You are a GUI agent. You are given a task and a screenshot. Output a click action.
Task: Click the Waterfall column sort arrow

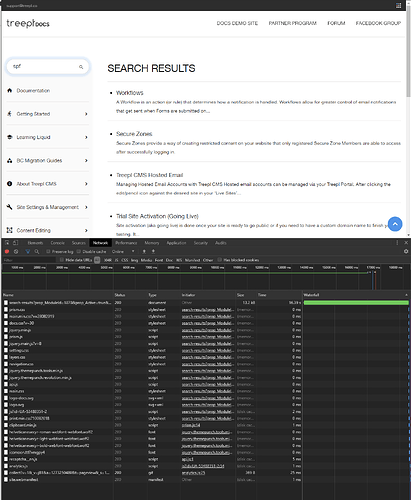coord(406,295)
